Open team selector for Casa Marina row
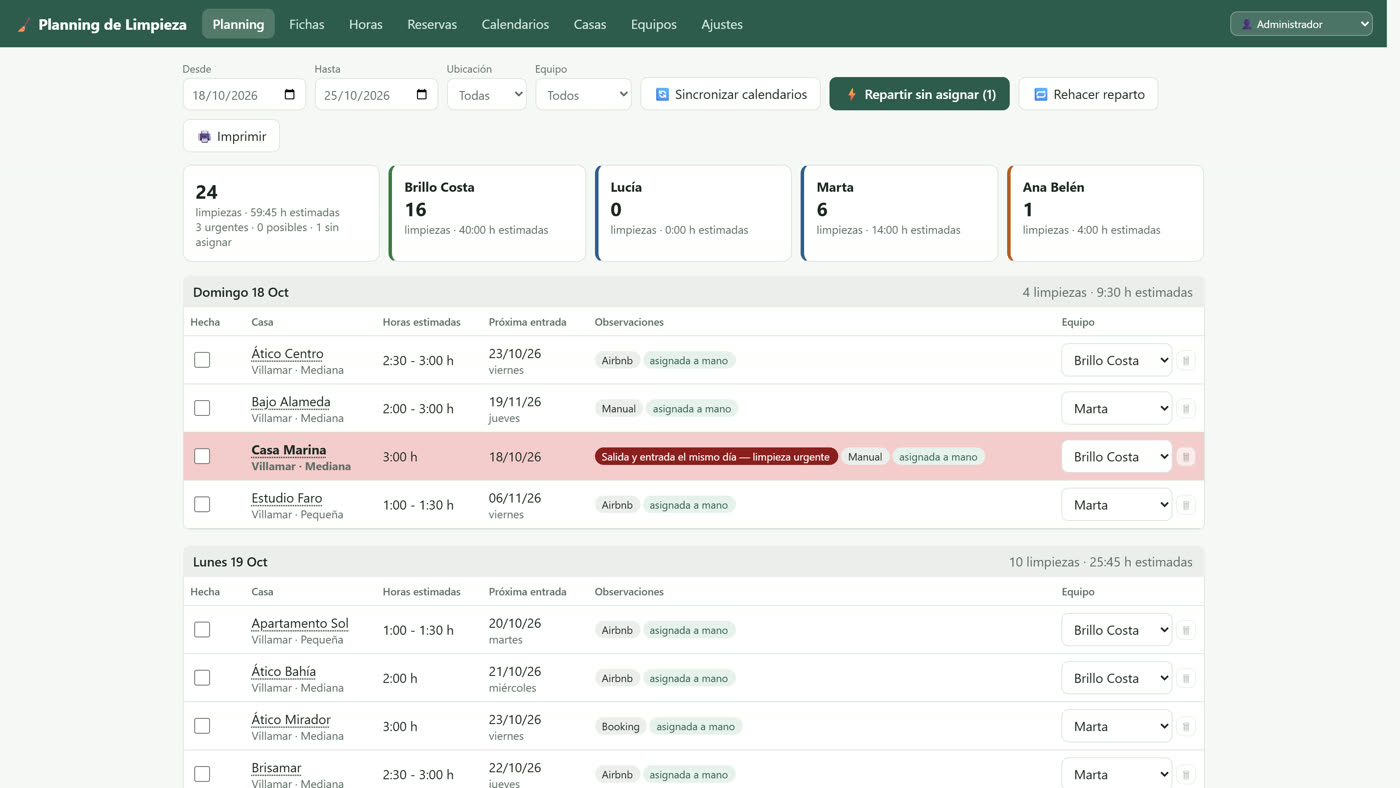The width and height of the screenshot is (1400, 788). pyautogui.click(x=1116, y=456)
